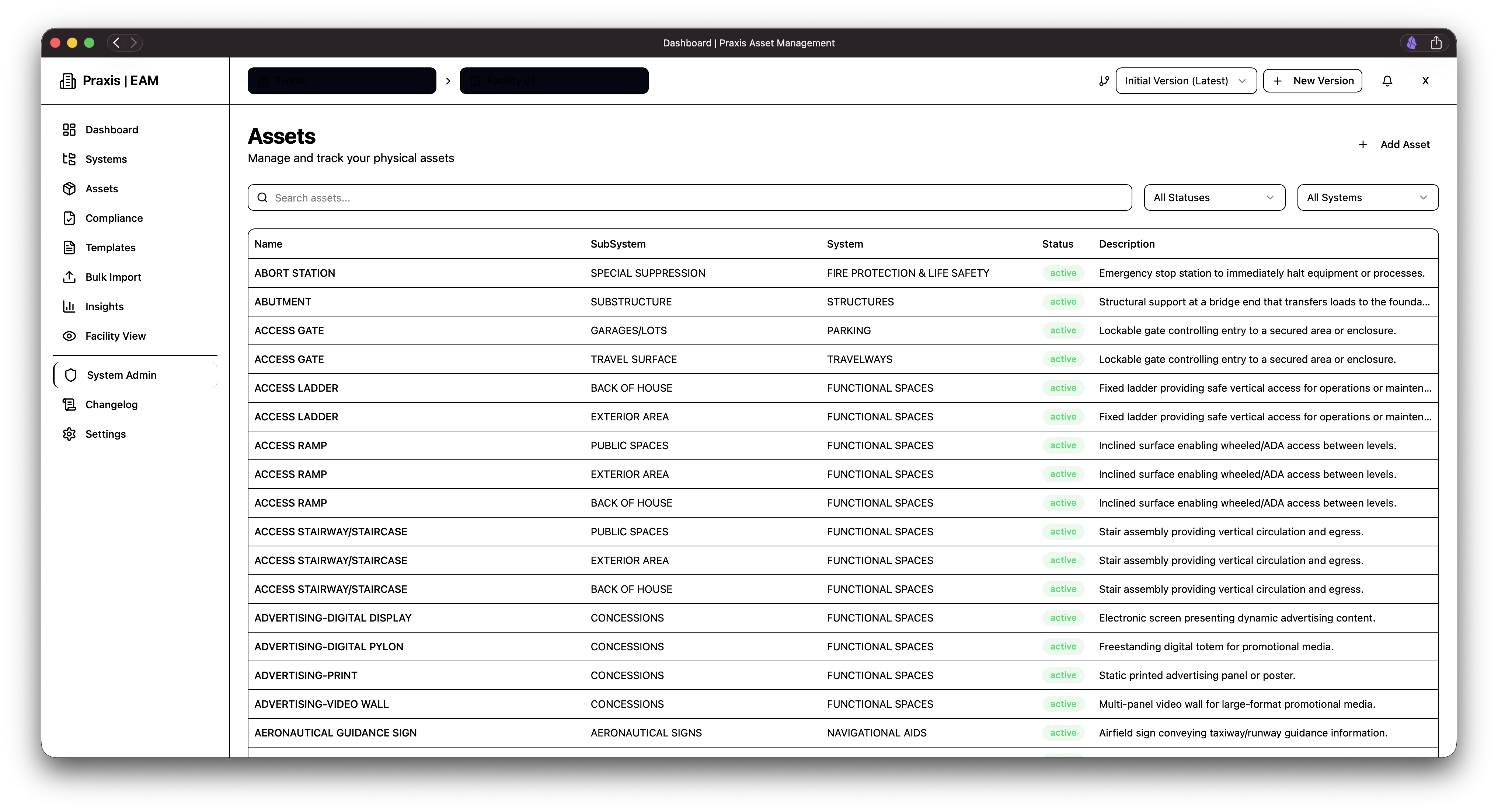
Task: Open the Templates menu item
Action: pos(110,248)
